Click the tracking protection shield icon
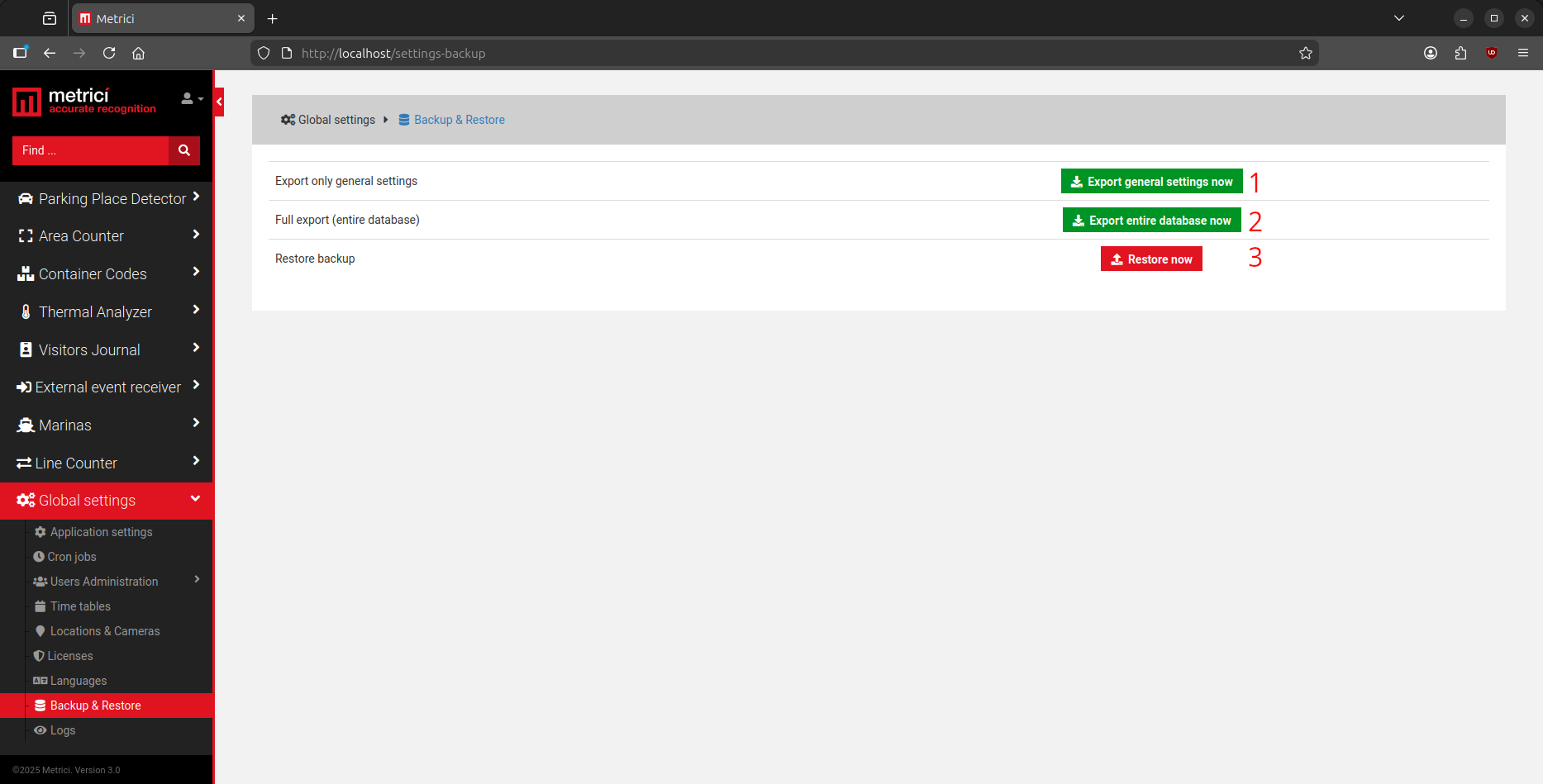The width and height of the screenshot is (1543, 784). click(x=264, y=53)
